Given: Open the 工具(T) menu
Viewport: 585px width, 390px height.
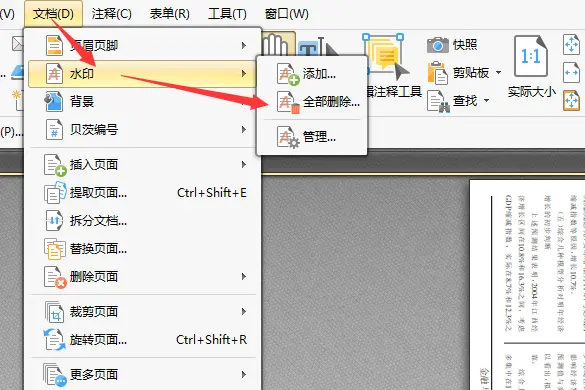Looking at the screenshot, I should point(227,14).
